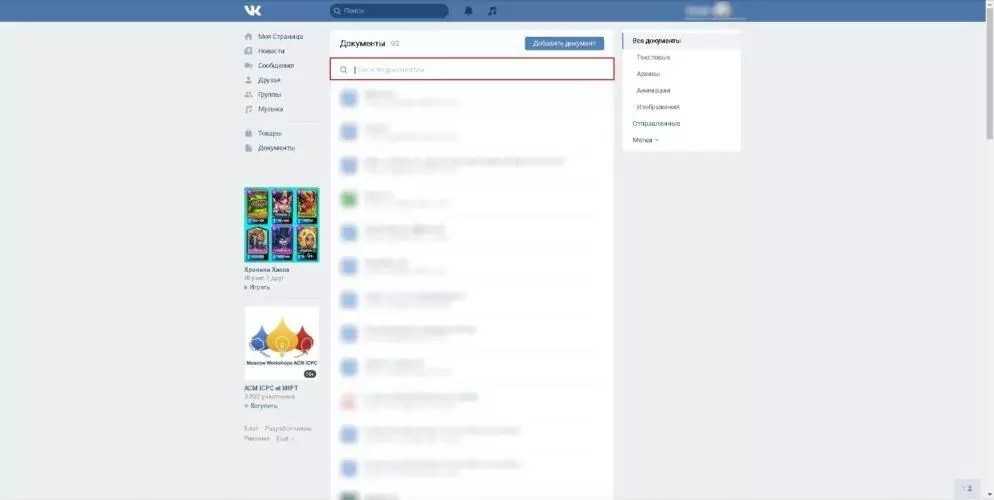Image resolution: width=994 pixels, height=500 pixels.
Task: Open the ACM ICPC at MIPT thumbnail
Action: coord(281,343)
